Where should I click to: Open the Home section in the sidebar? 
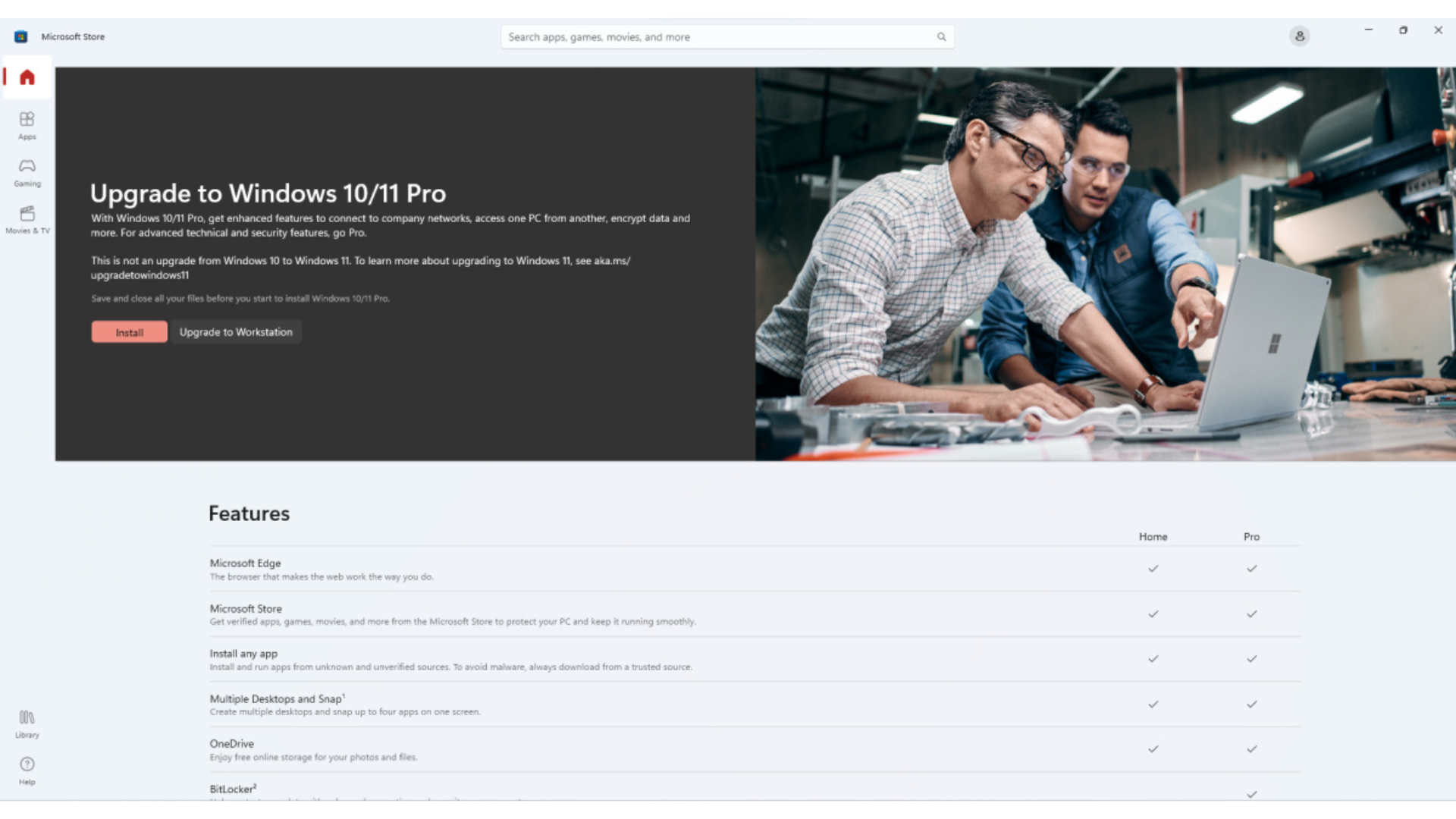point(27,77)
